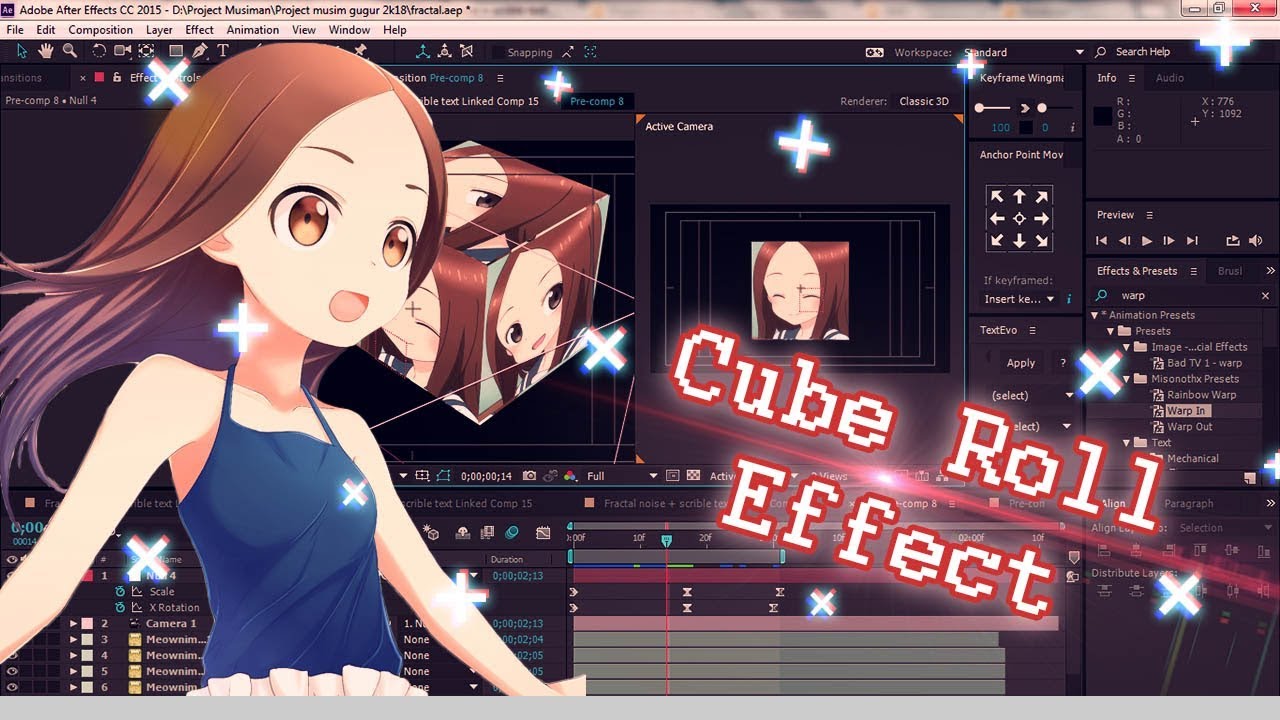Select the Unified Camera tool
Viewport: 1280px width, 720px height.
pos(123,51)
